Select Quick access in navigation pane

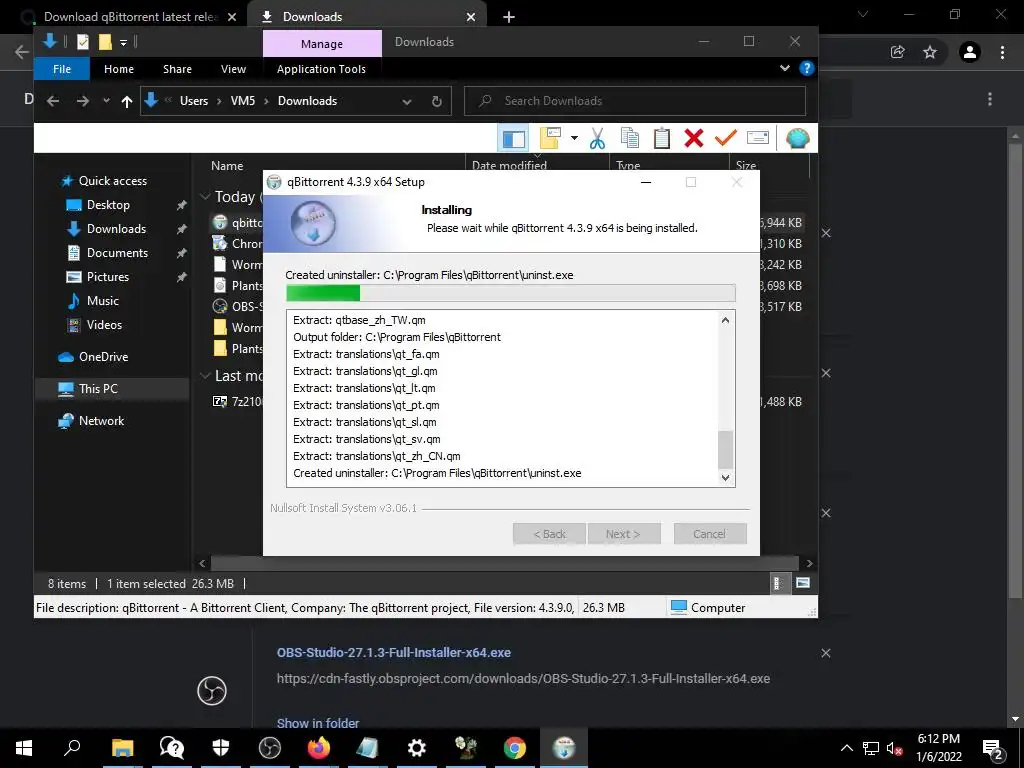point(112,181)
